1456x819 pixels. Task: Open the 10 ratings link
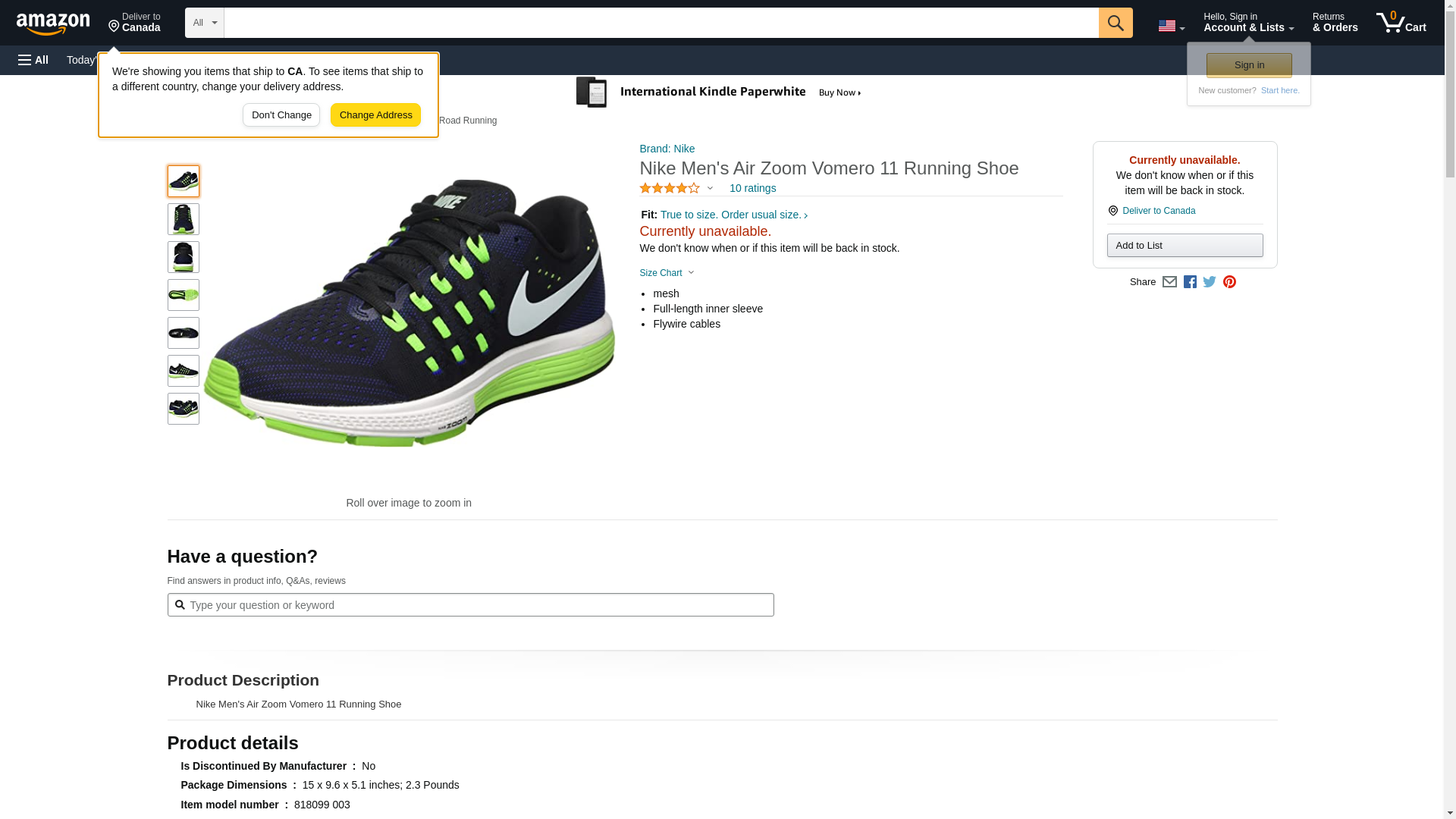[752, 188]
